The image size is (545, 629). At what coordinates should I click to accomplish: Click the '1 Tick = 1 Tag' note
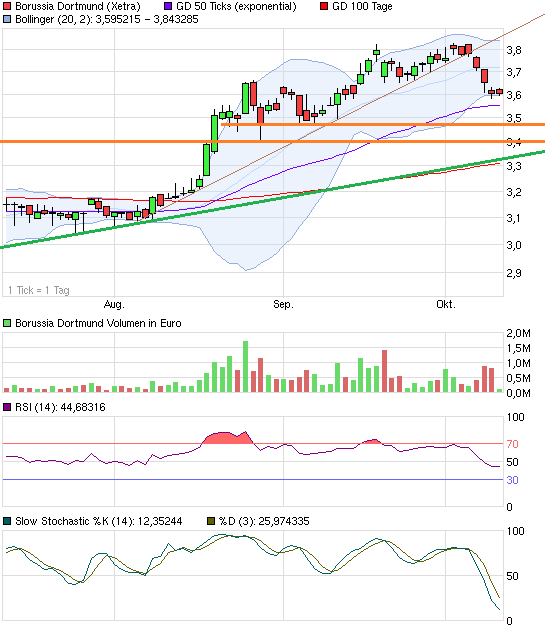39,290
